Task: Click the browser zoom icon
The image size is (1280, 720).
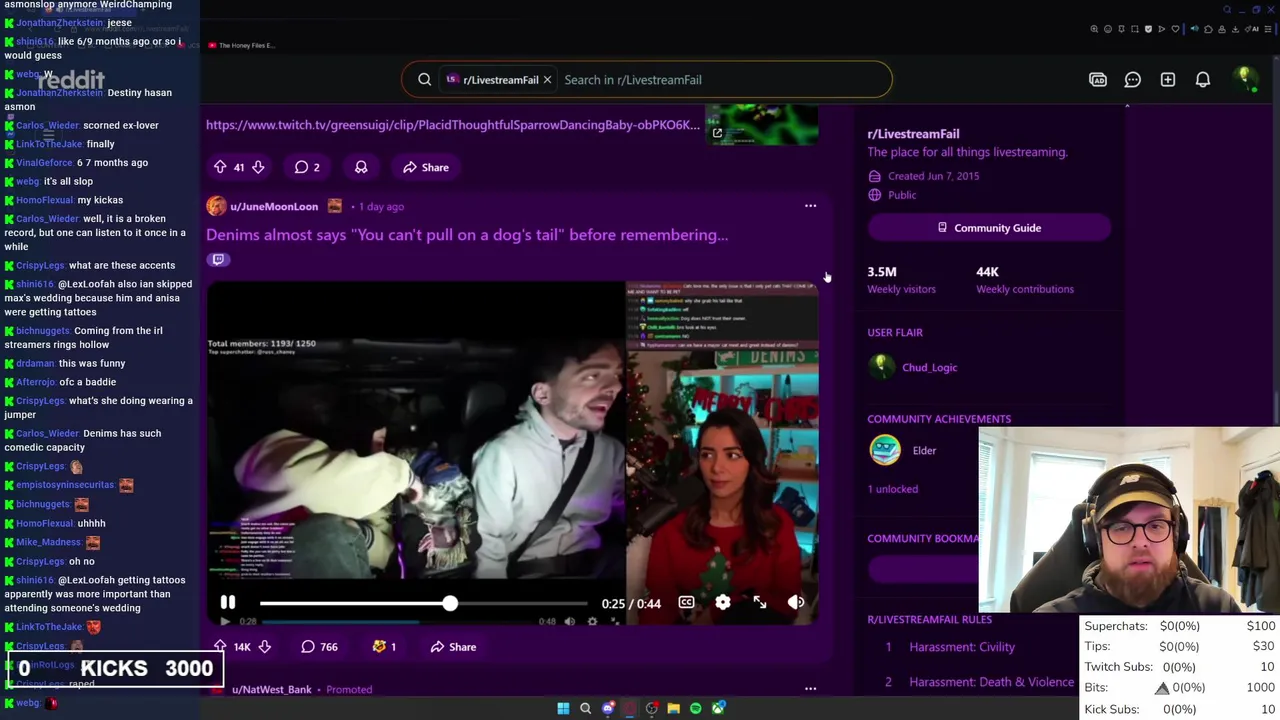Action: pos(1094,29)
